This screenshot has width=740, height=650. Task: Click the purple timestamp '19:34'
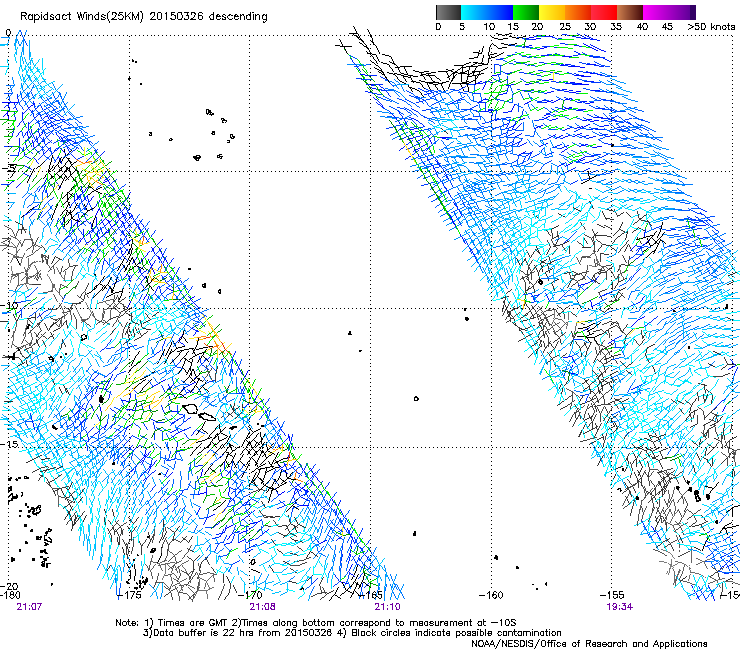coord(620,607)
